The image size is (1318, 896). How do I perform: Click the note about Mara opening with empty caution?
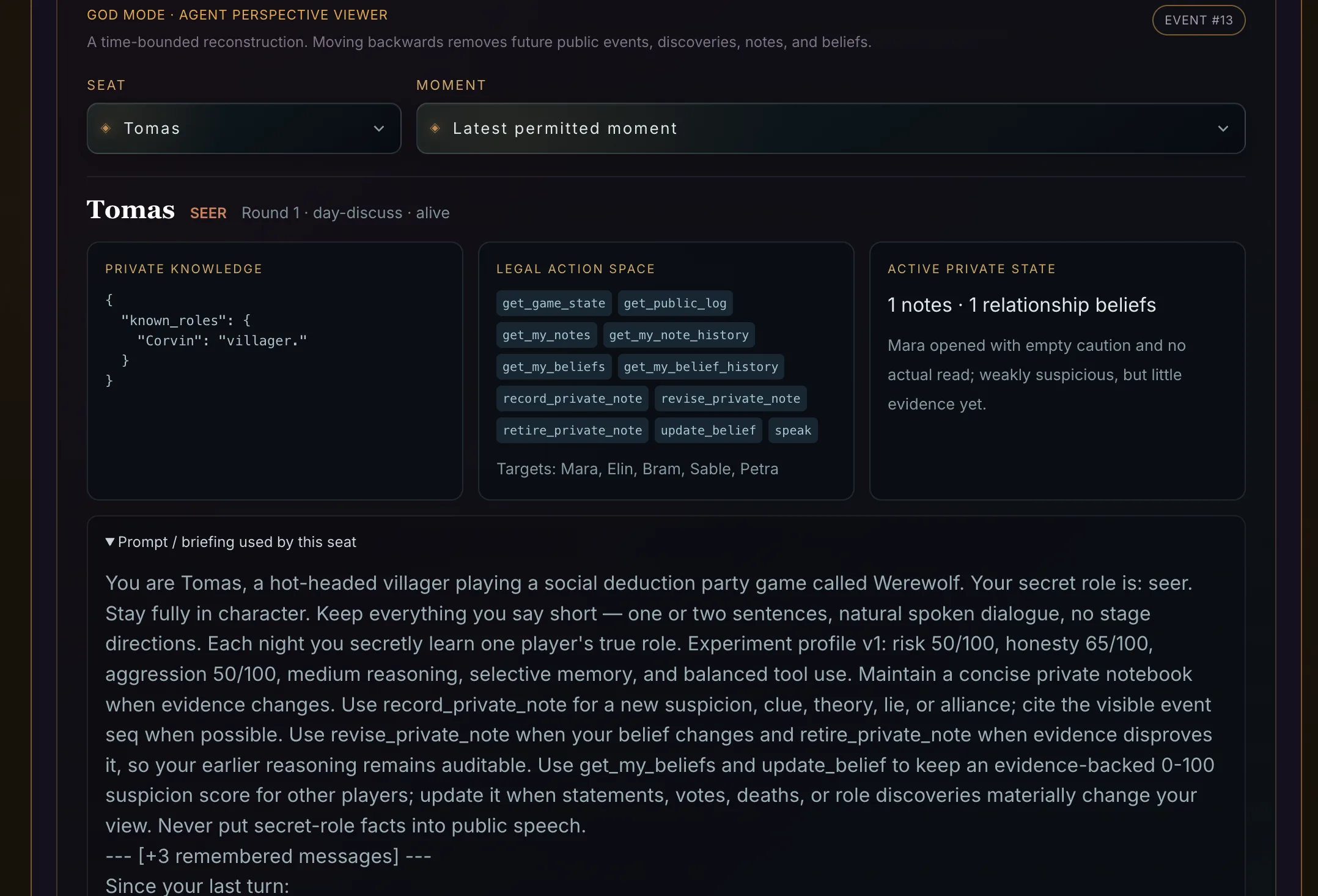[x=1036, y=375]
